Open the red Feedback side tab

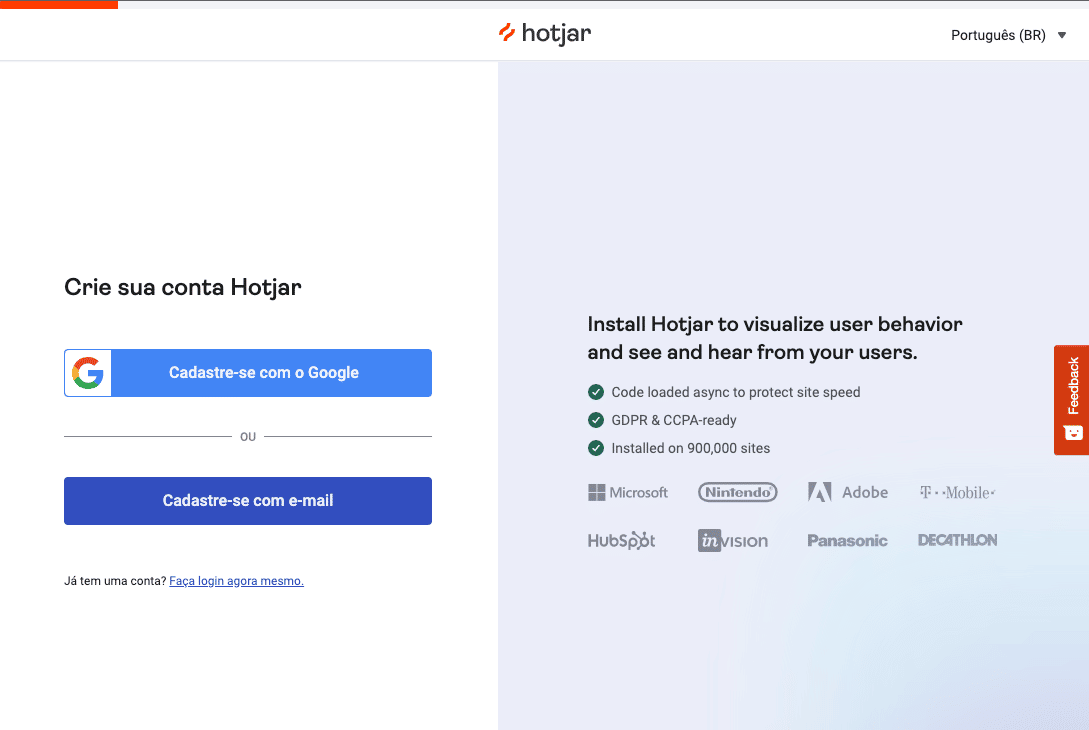point(1072,400)
